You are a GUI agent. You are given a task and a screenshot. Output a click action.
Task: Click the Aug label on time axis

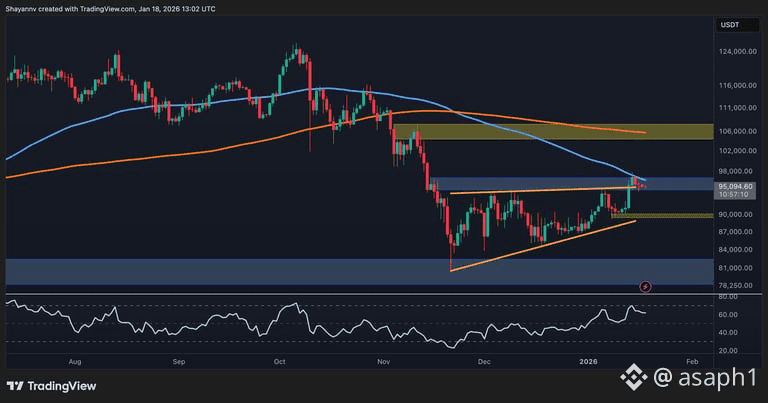click(x=75, y=362)
